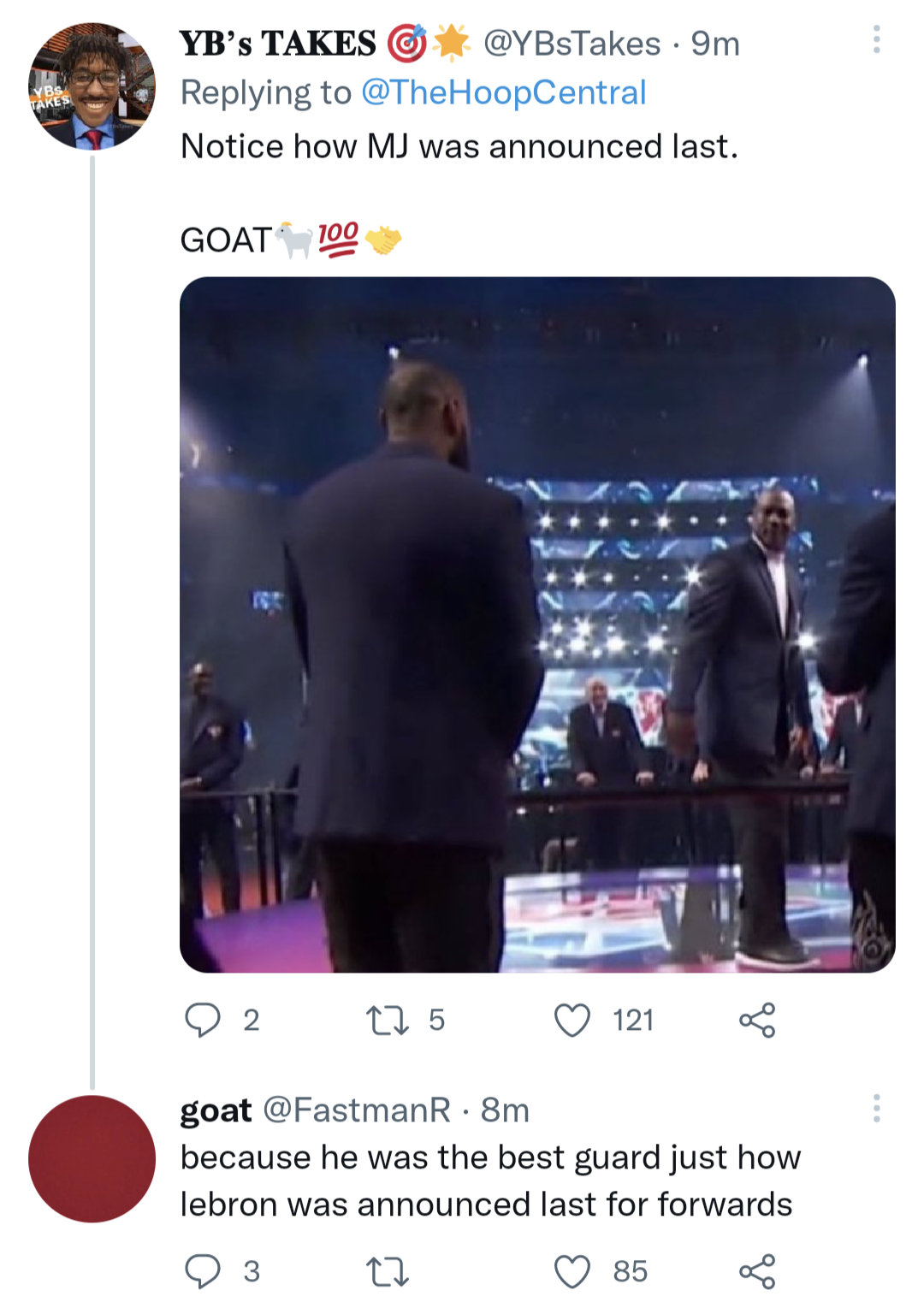Open YB's TAKES profile picture
This screenshot has height=1314, width=924.
[x=92, y=86]
